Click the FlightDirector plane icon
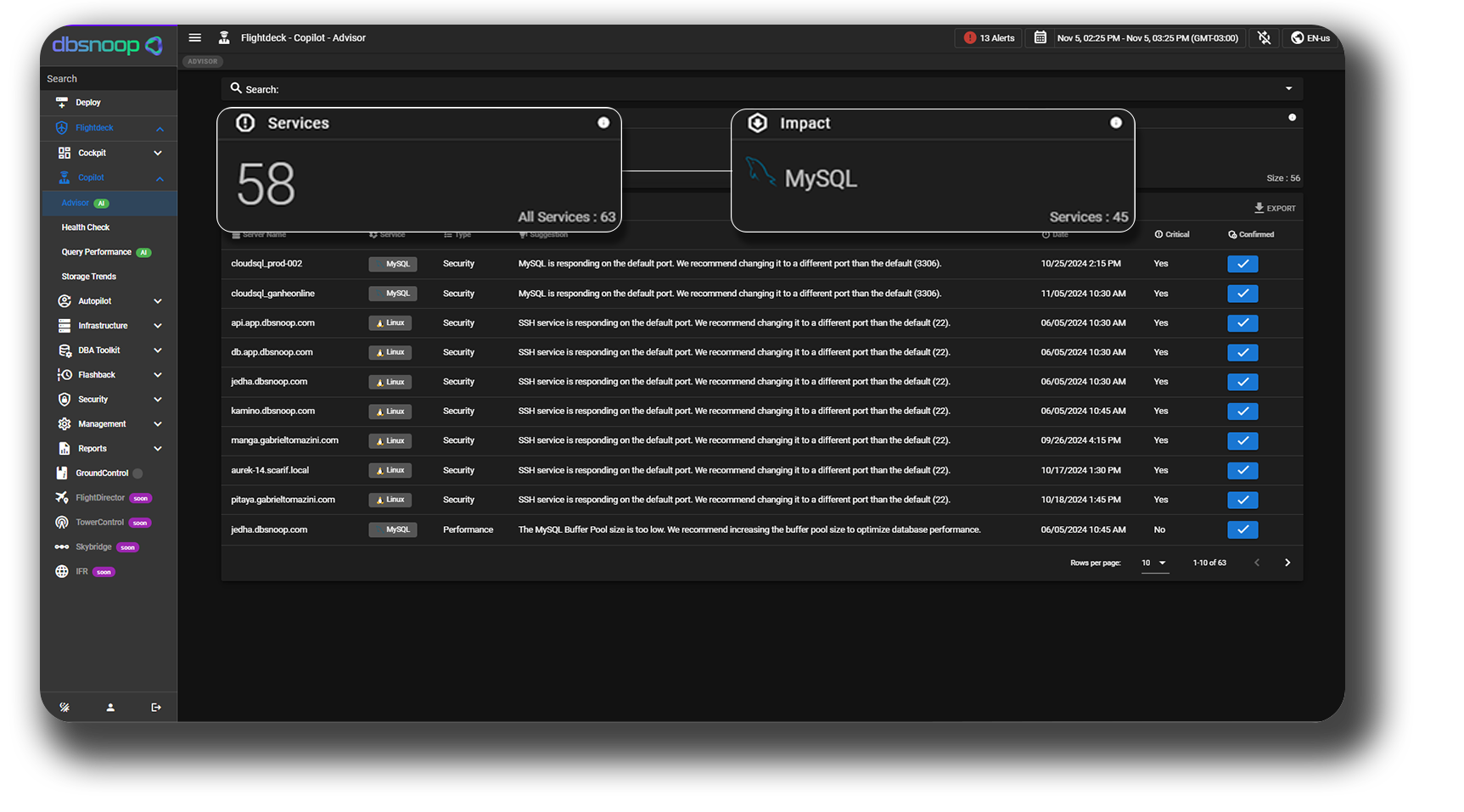1464x812 pixels. (x=62, y=498)
